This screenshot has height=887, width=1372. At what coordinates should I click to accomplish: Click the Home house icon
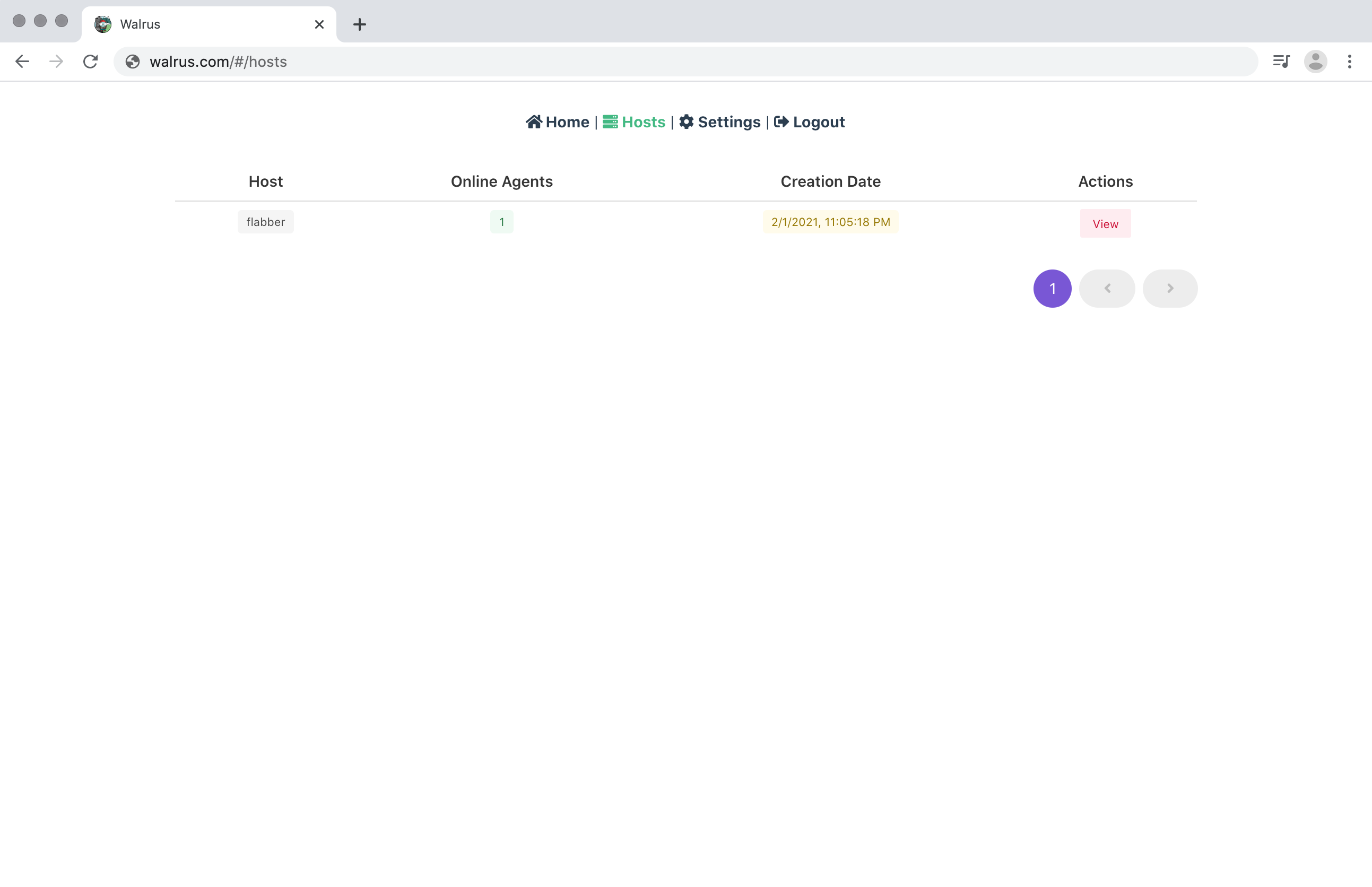pyautogui.click(x=533, y=122)
